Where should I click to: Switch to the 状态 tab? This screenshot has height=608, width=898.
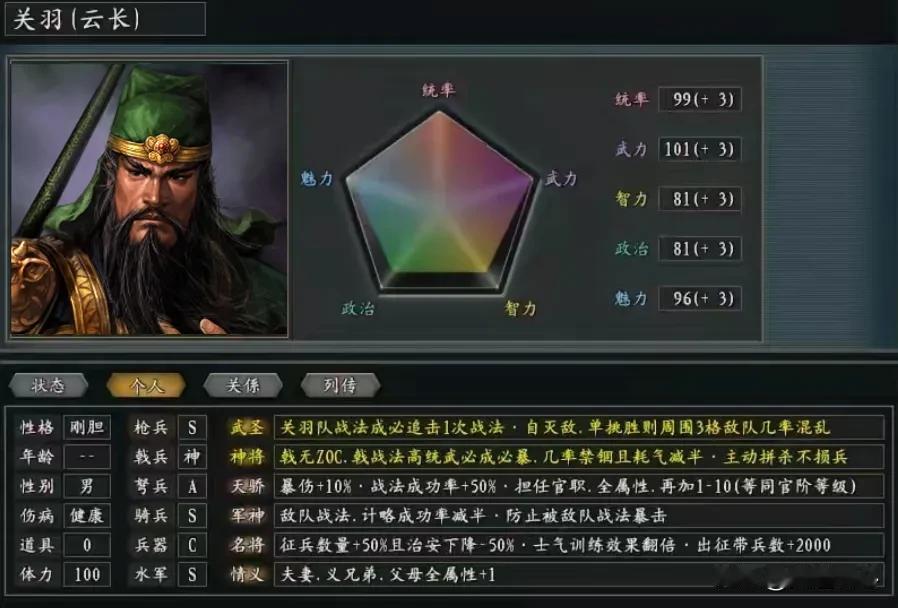49,385
